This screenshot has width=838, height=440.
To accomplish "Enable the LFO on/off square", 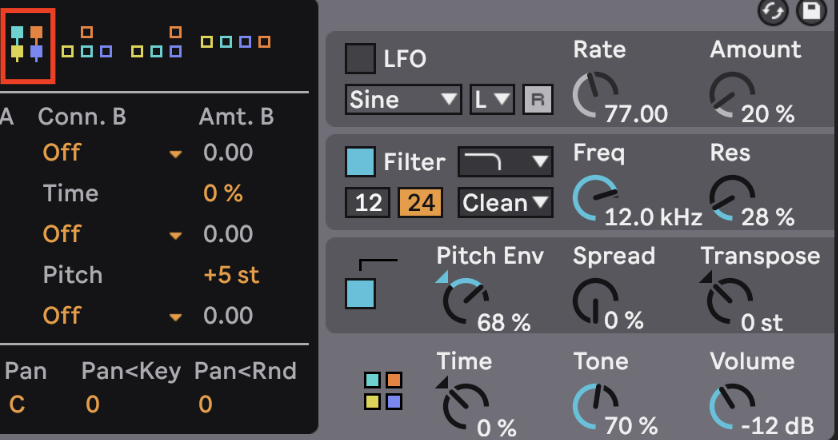I will [x=360, y=58].
